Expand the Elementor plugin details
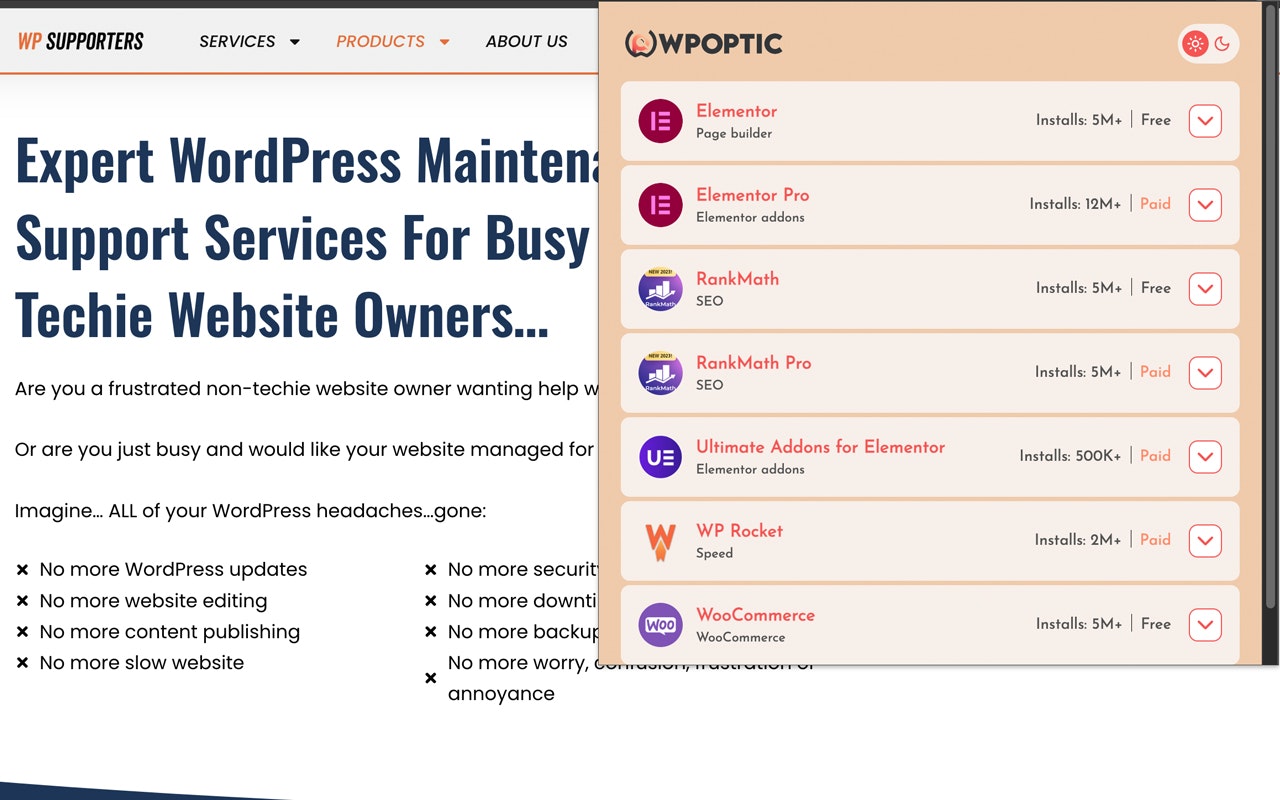This screenshot has height=800, width=1280. (x=1205, y=121)
